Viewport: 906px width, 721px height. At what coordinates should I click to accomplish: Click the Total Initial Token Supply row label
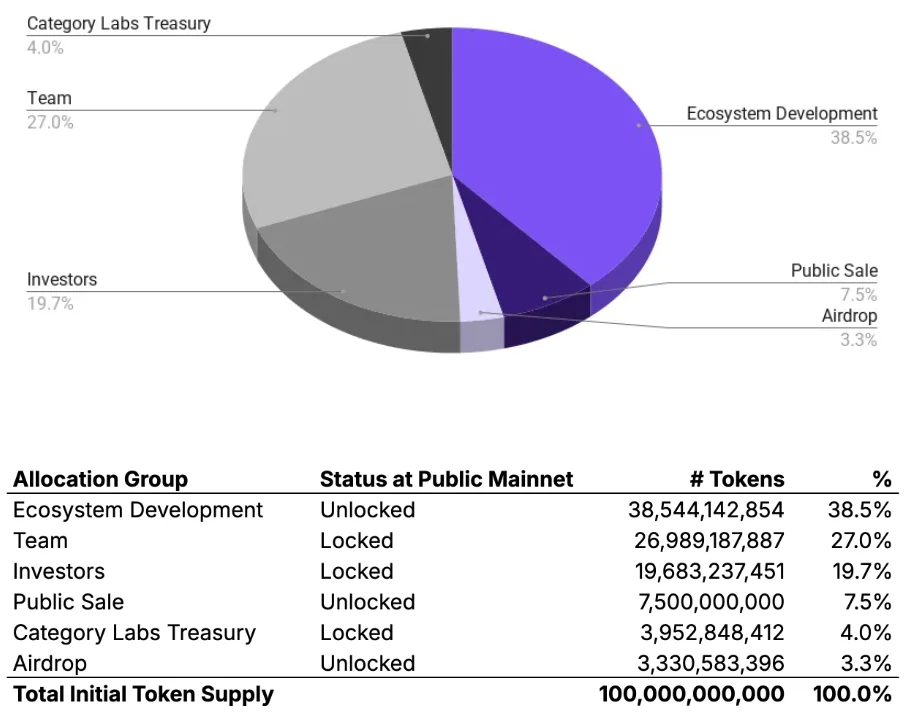click(143, 694)
